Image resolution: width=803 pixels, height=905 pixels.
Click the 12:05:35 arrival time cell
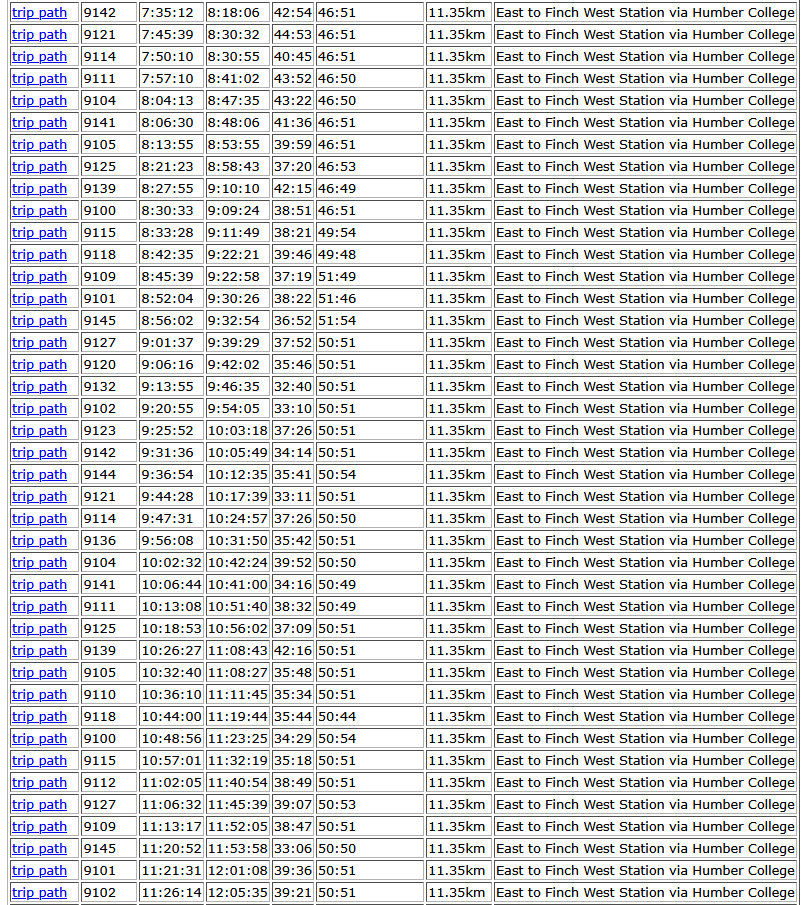coord(238,893)
